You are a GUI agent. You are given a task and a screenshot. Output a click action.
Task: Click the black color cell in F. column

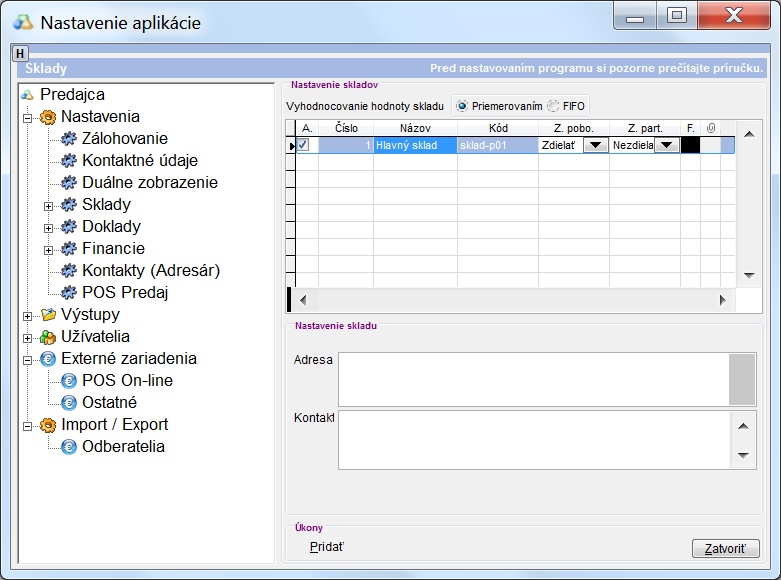690,145
